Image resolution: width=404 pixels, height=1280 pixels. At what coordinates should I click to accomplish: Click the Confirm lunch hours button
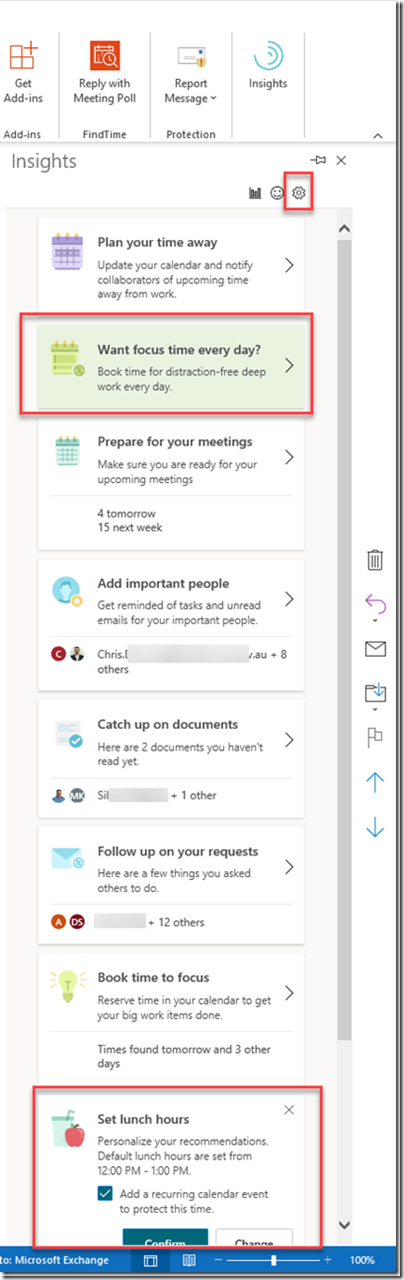tap(165, 1239)
